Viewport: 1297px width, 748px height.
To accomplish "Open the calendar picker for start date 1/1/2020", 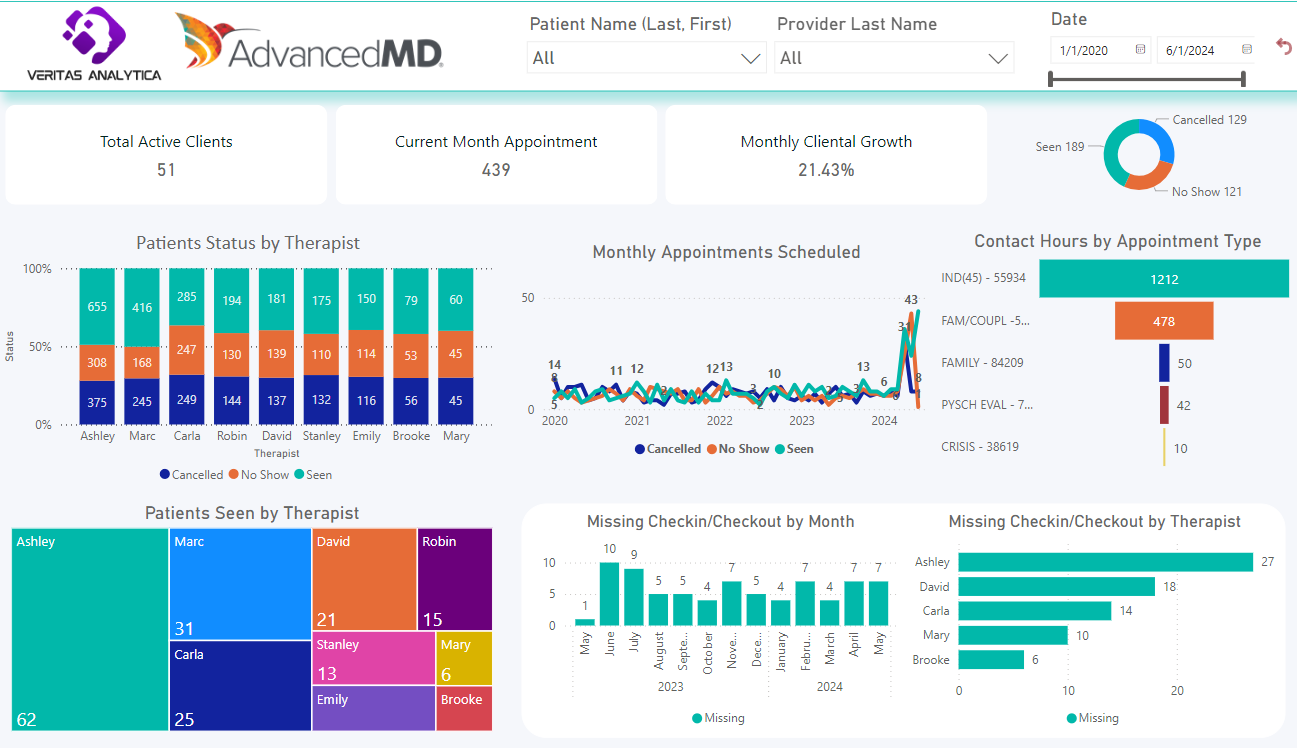I will coord(1140,50).
